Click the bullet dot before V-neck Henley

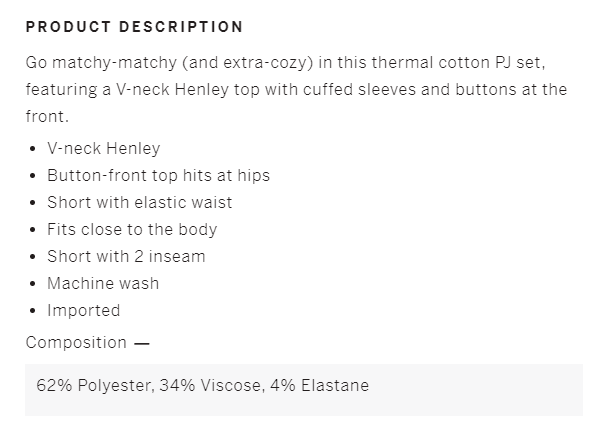click(33, 149)
